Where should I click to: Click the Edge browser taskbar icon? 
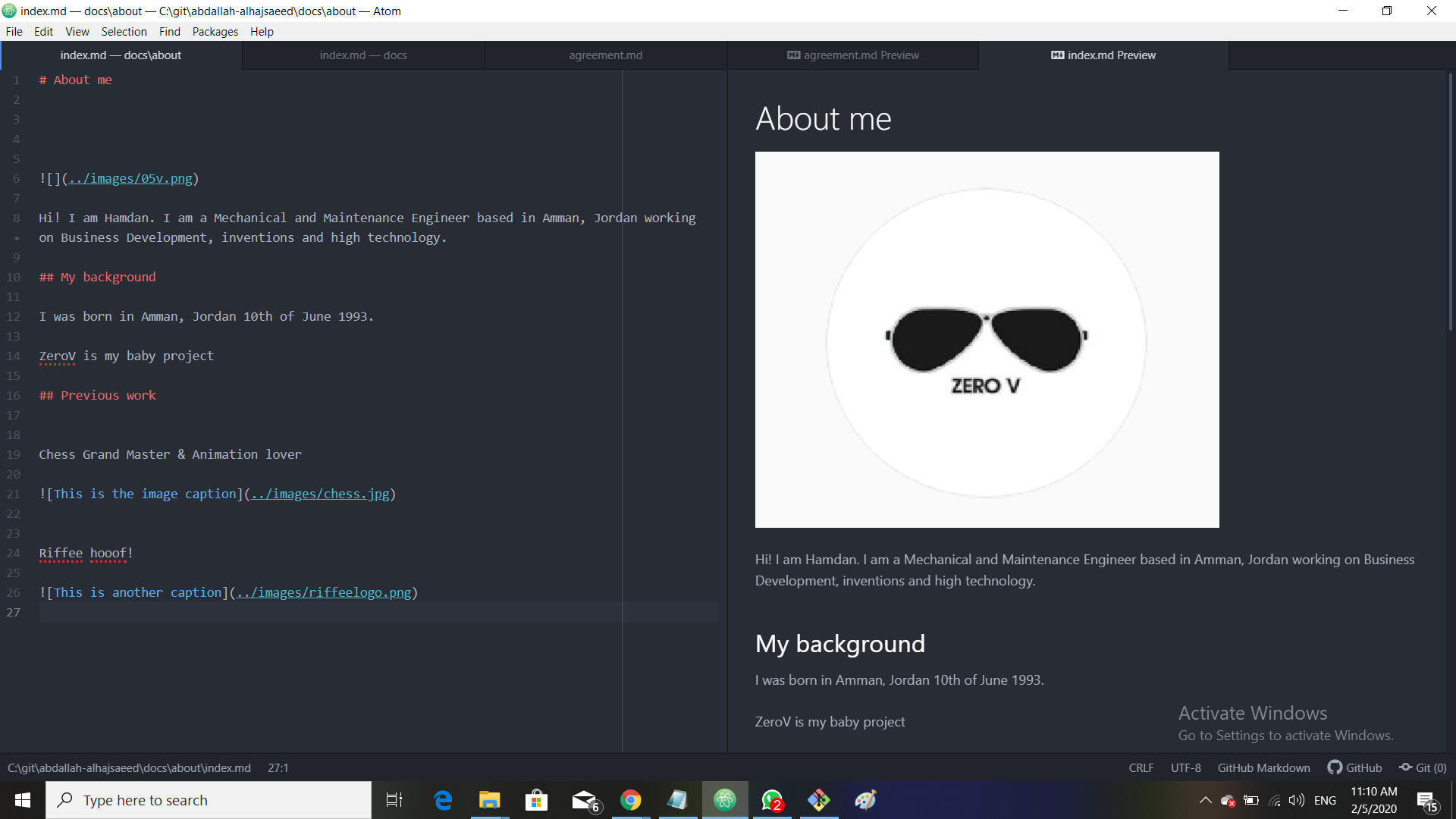click(x=442, y=799)
